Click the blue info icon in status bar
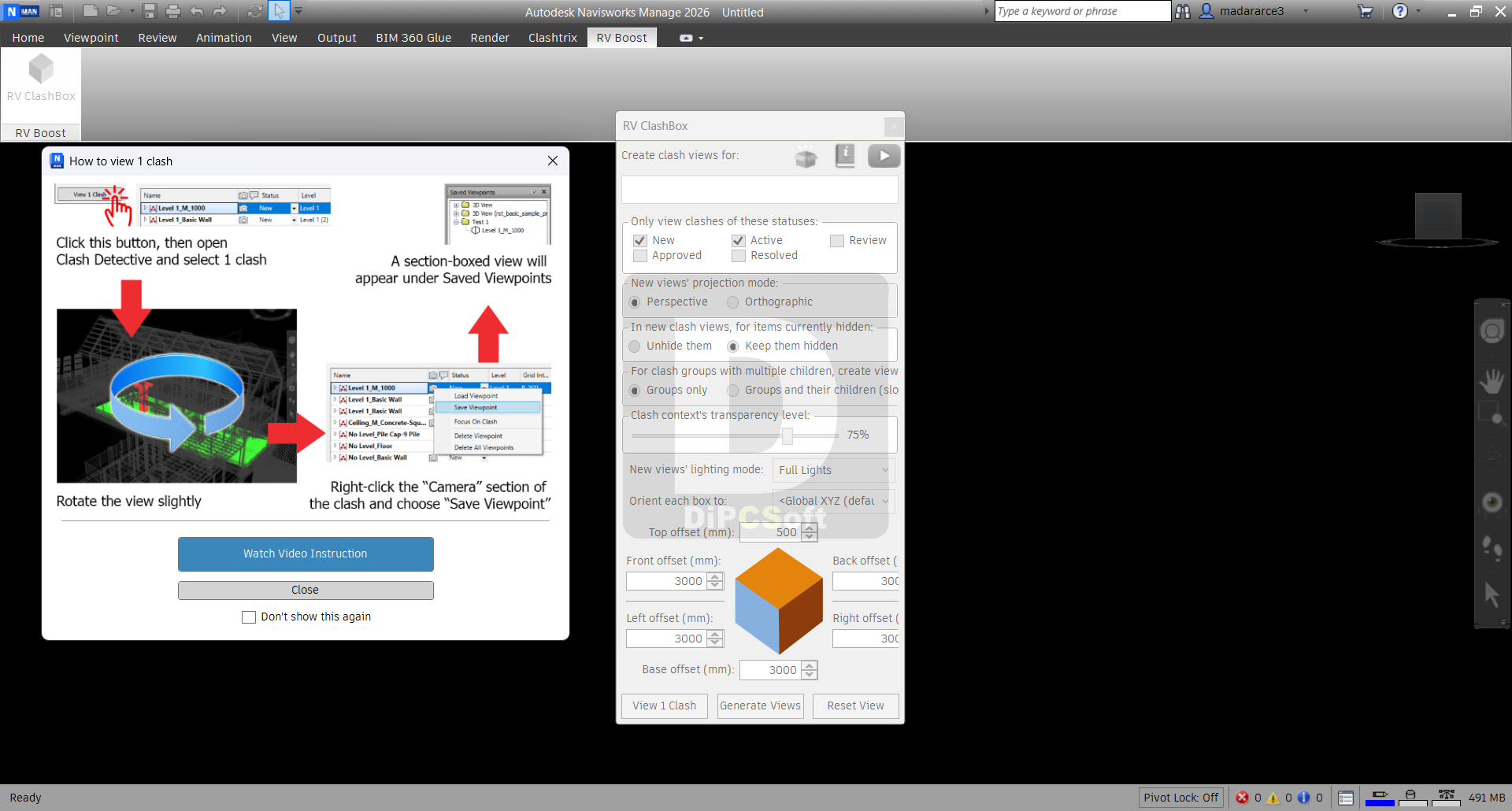1512x811 pixels. [x=1303, y=798]
